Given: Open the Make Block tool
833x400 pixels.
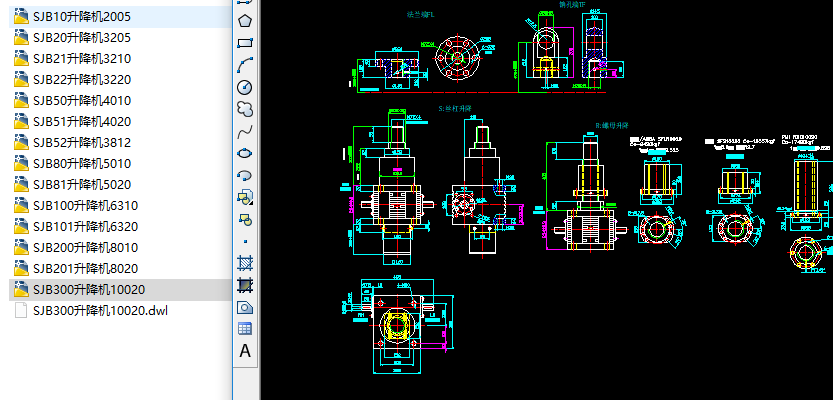Looking at the screenshot, I should click(245, 219).
